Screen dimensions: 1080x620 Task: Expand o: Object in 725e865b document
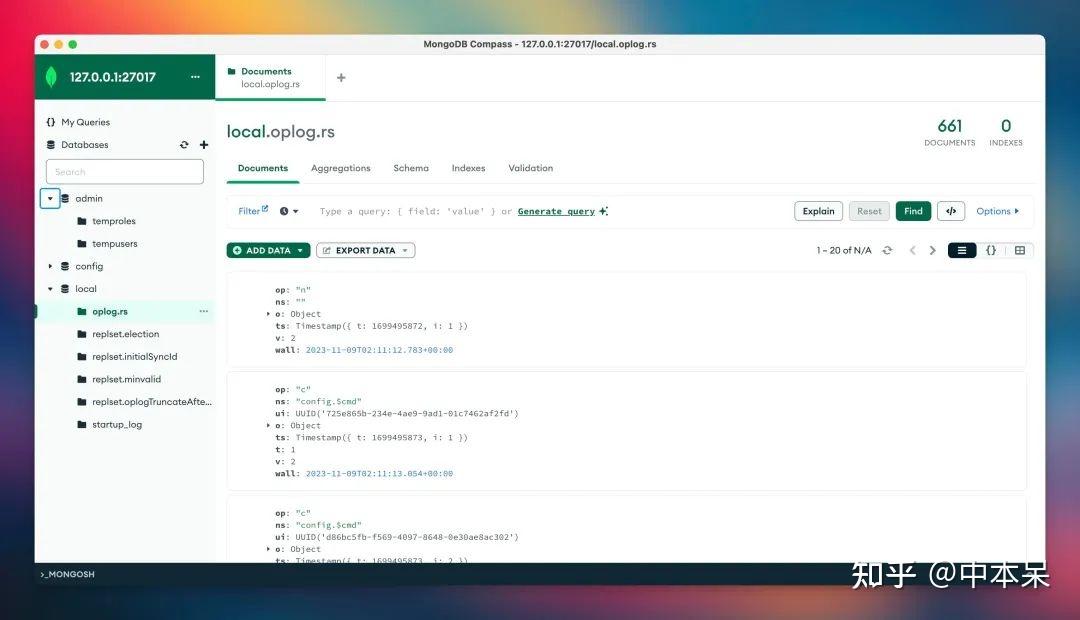point(269,426)
